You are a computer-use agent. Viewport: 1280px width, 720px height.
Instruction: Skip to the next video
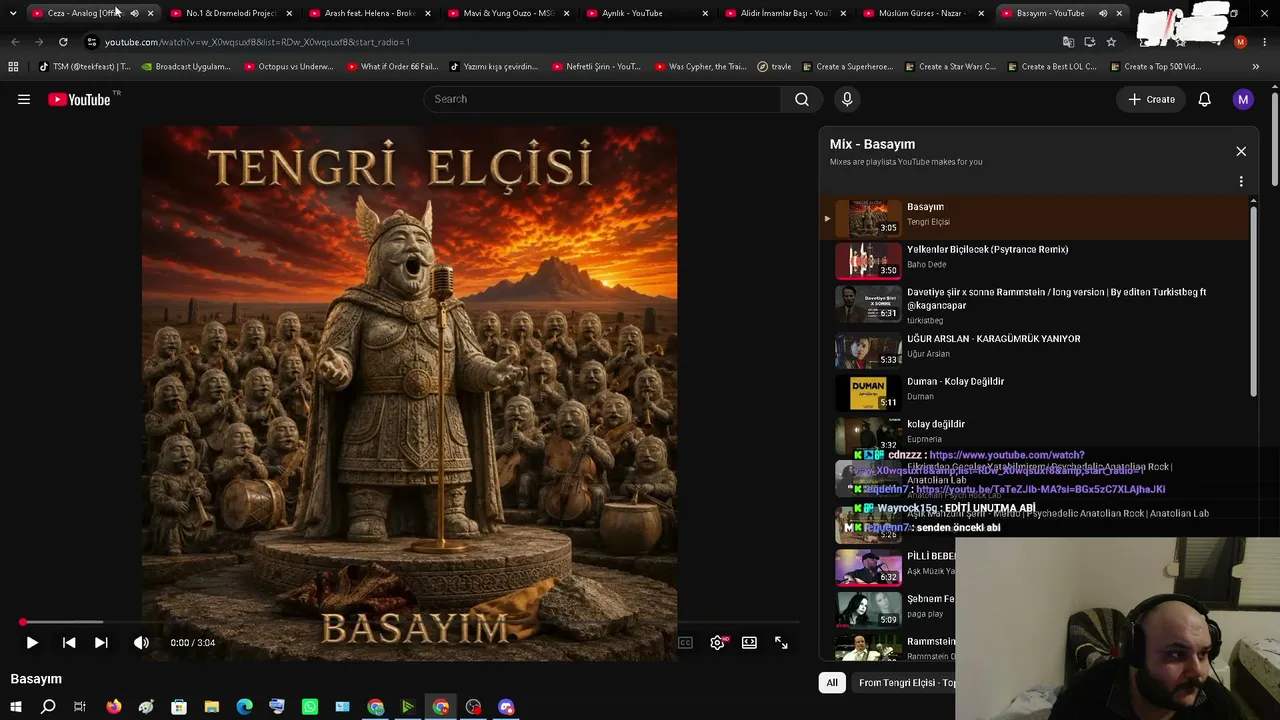101,643
